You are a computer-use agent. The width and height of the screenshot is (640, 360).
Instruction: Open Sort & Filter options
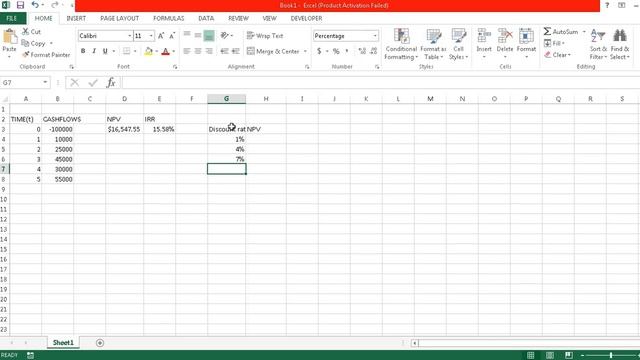coord(598,44)
